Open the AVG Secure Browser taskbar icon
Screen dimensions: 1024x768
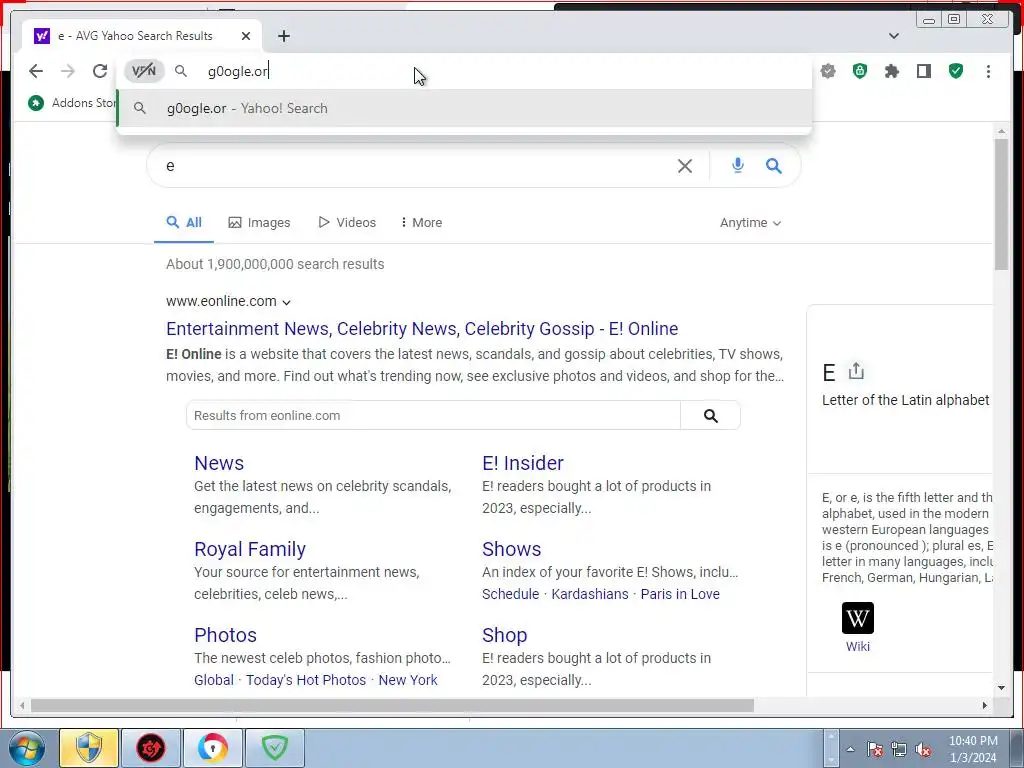point(213,748)
